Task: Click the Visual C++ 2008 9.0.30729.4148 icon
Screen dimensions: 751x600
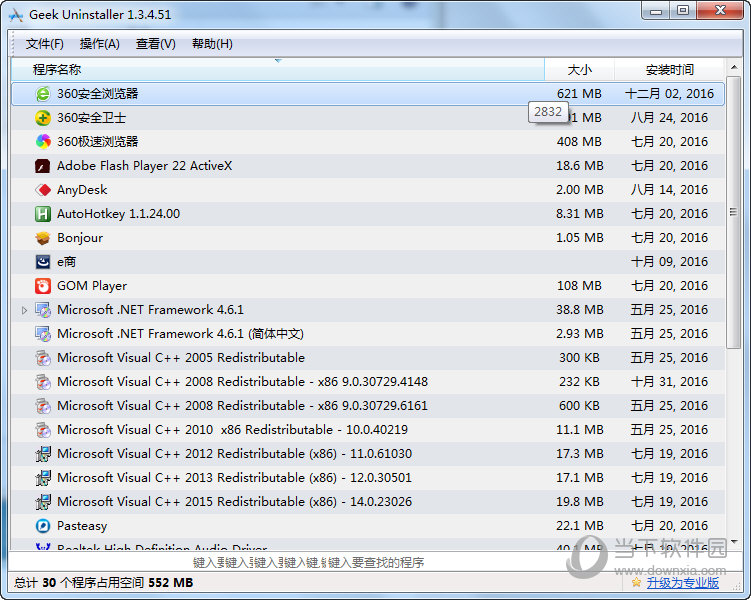Action: pyautogui.click(x=43, y=382)
